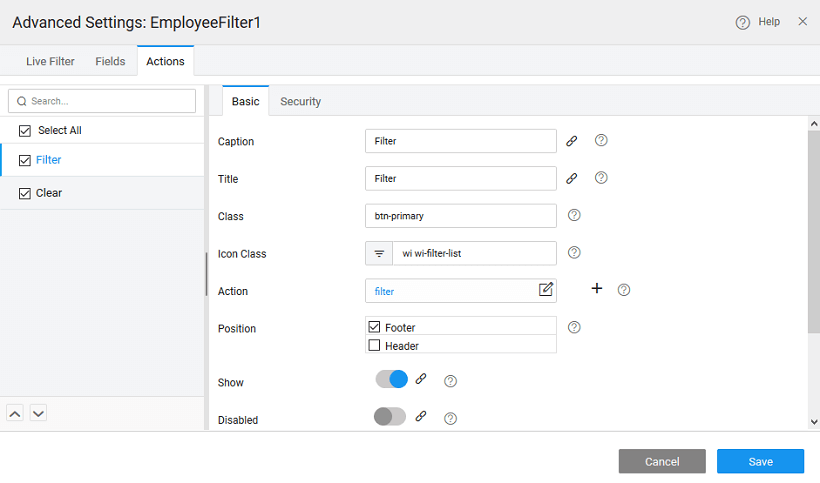Turn off the Show toggle switch
Image resolution: width=820 pixels, height=483 pixels.
point(391,379)
